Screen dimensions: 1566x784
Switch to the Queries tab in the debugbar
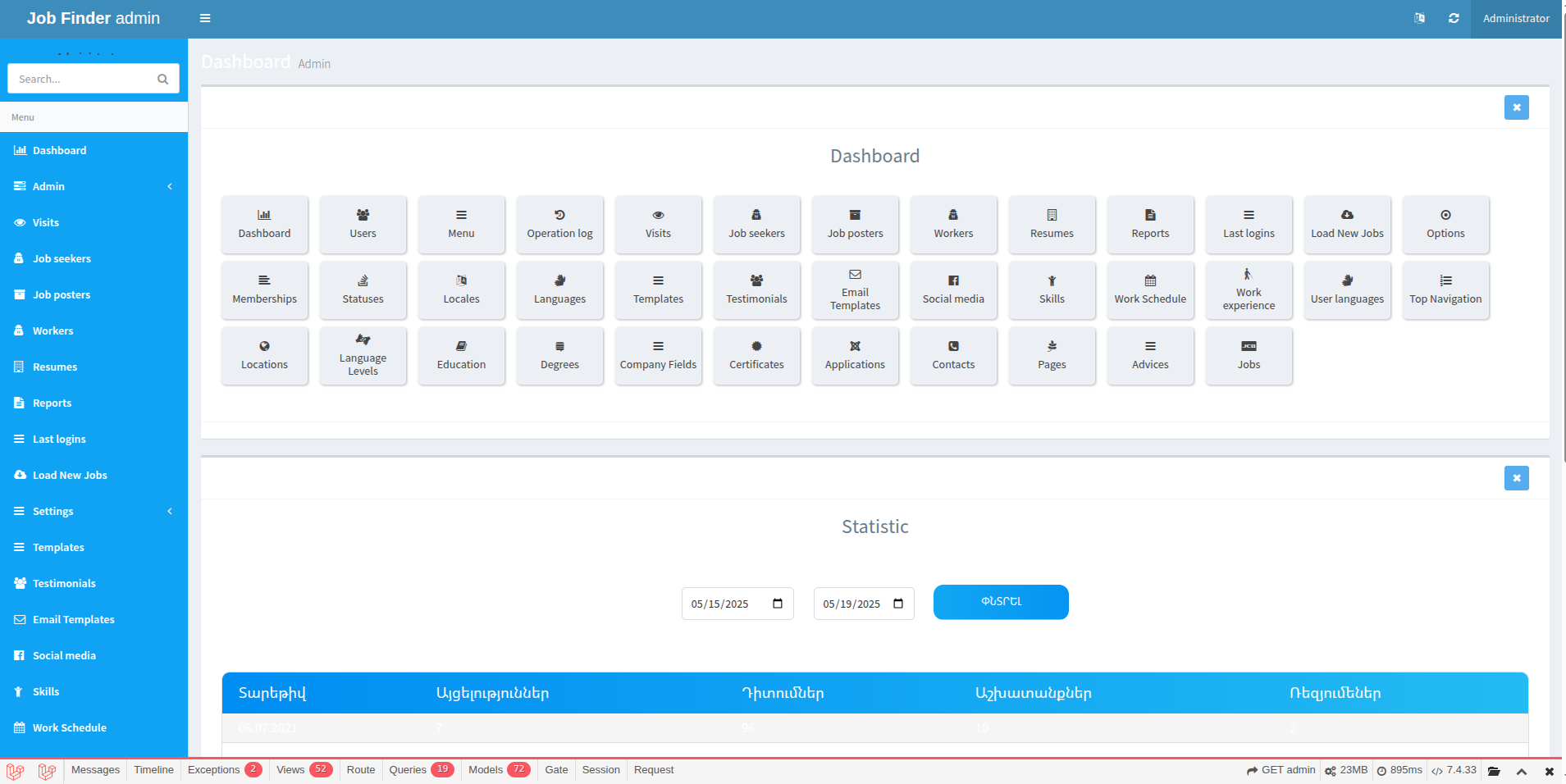[407, 769]
